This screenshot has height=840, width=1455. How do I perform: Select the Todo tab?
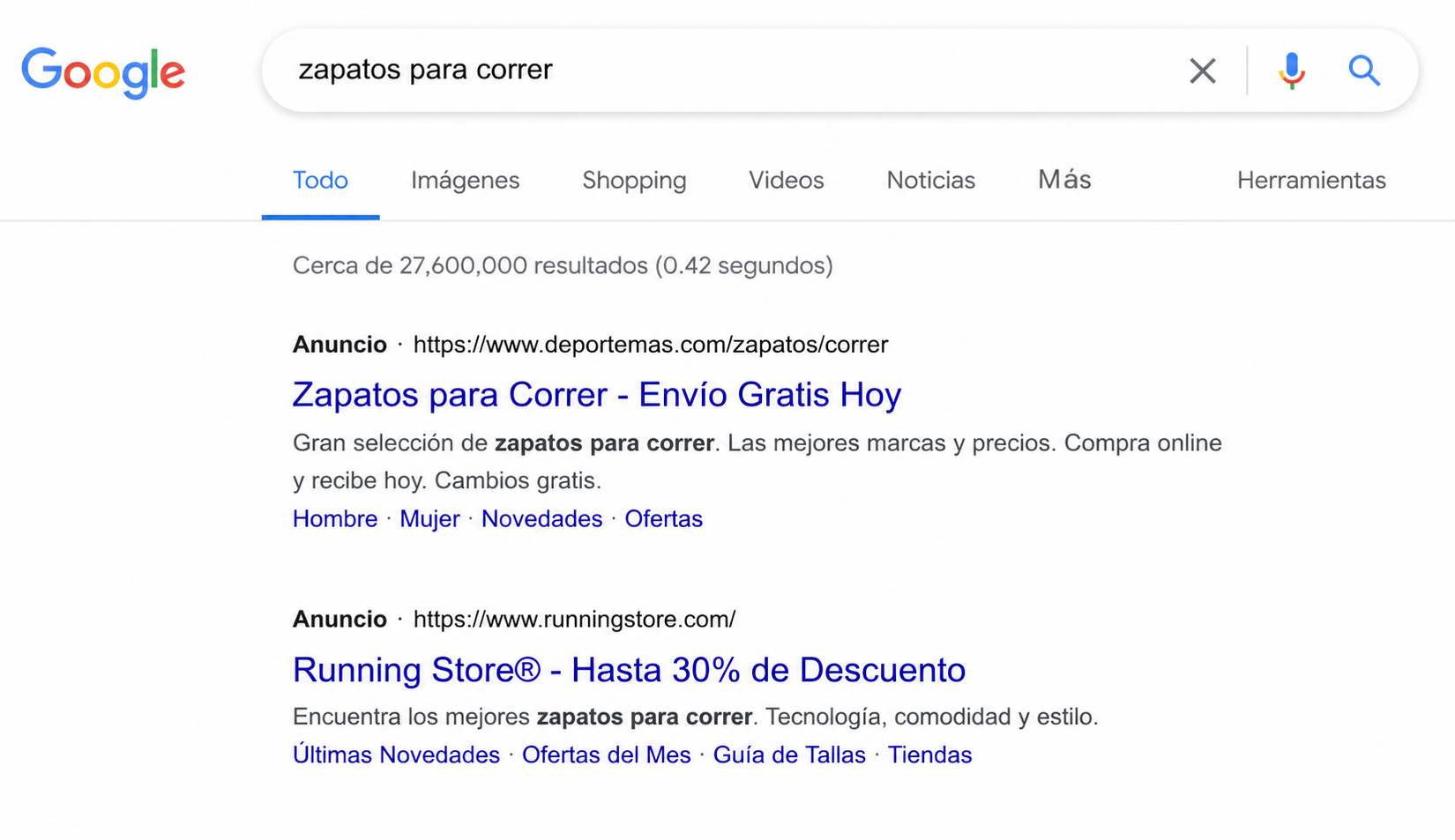click(320, 180)
